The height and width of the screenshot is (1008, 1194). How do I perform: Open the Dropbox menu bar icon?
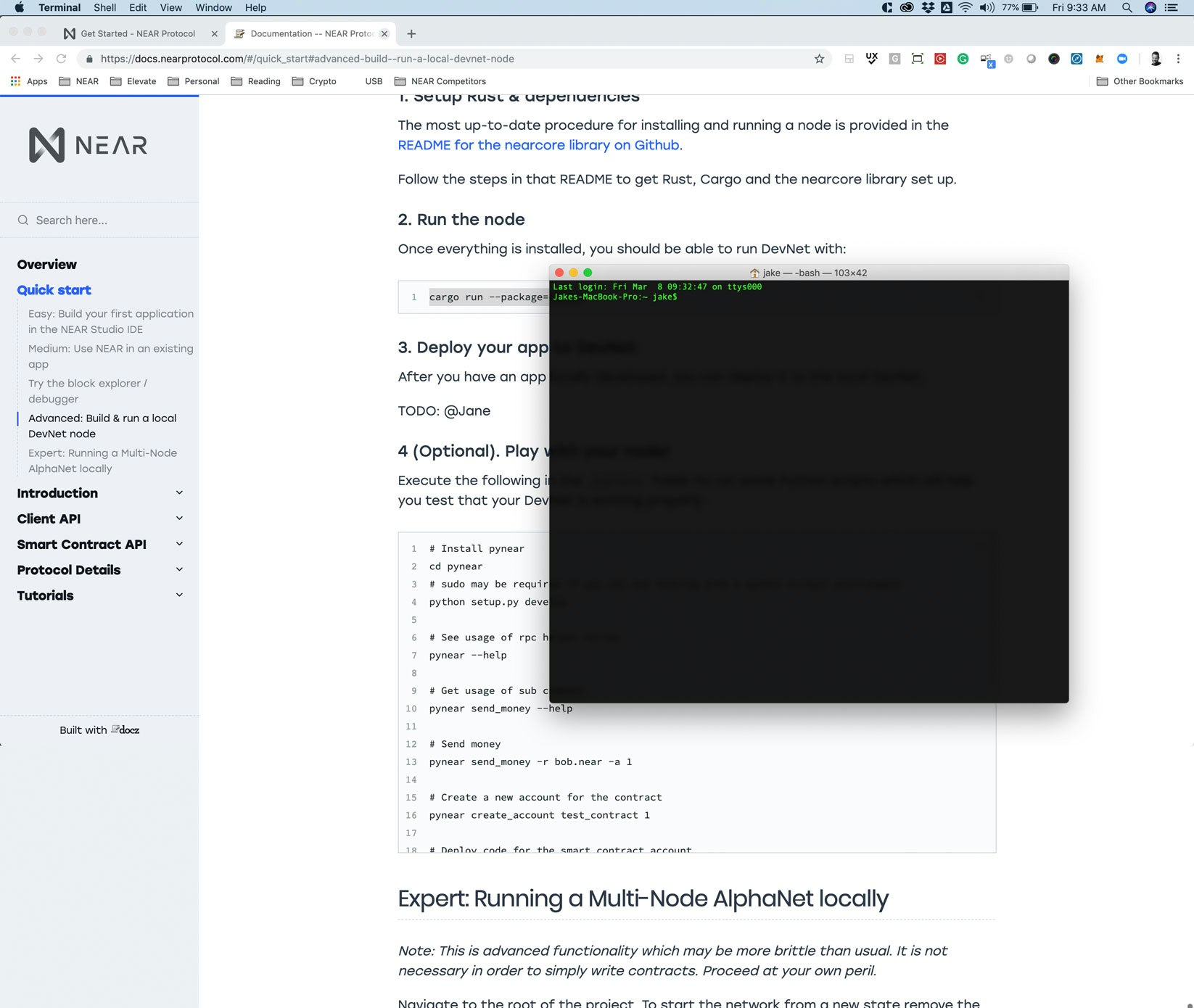coord(928,7)
